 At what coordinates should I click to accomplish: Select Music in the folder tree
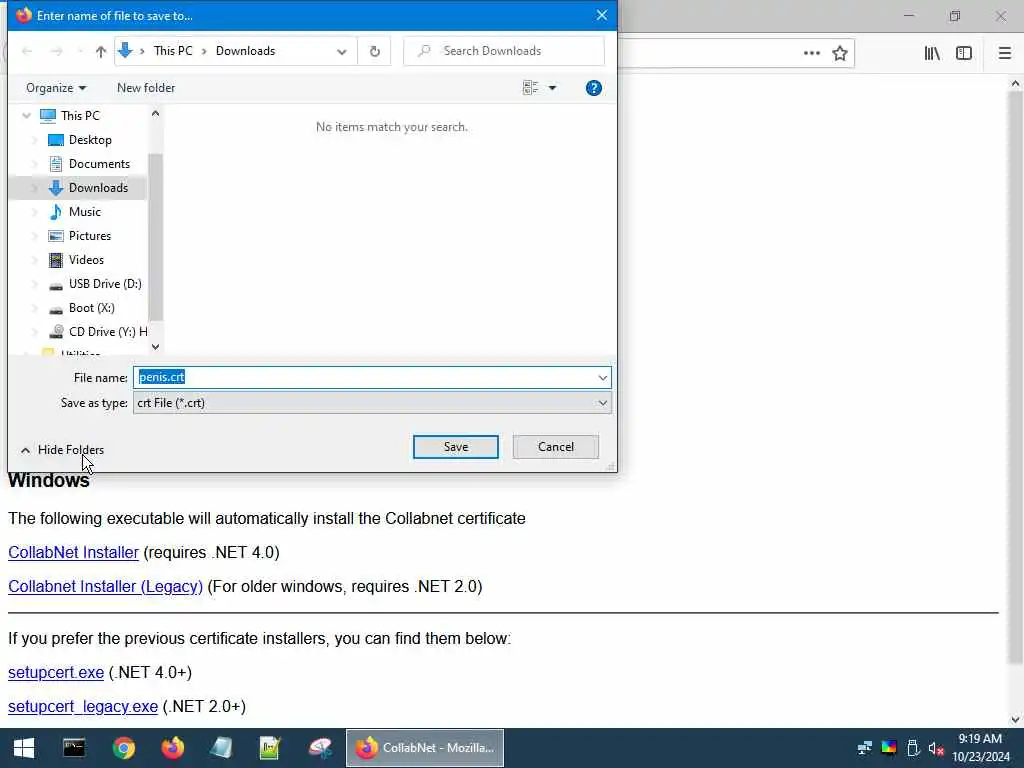(x=84, y=212)
